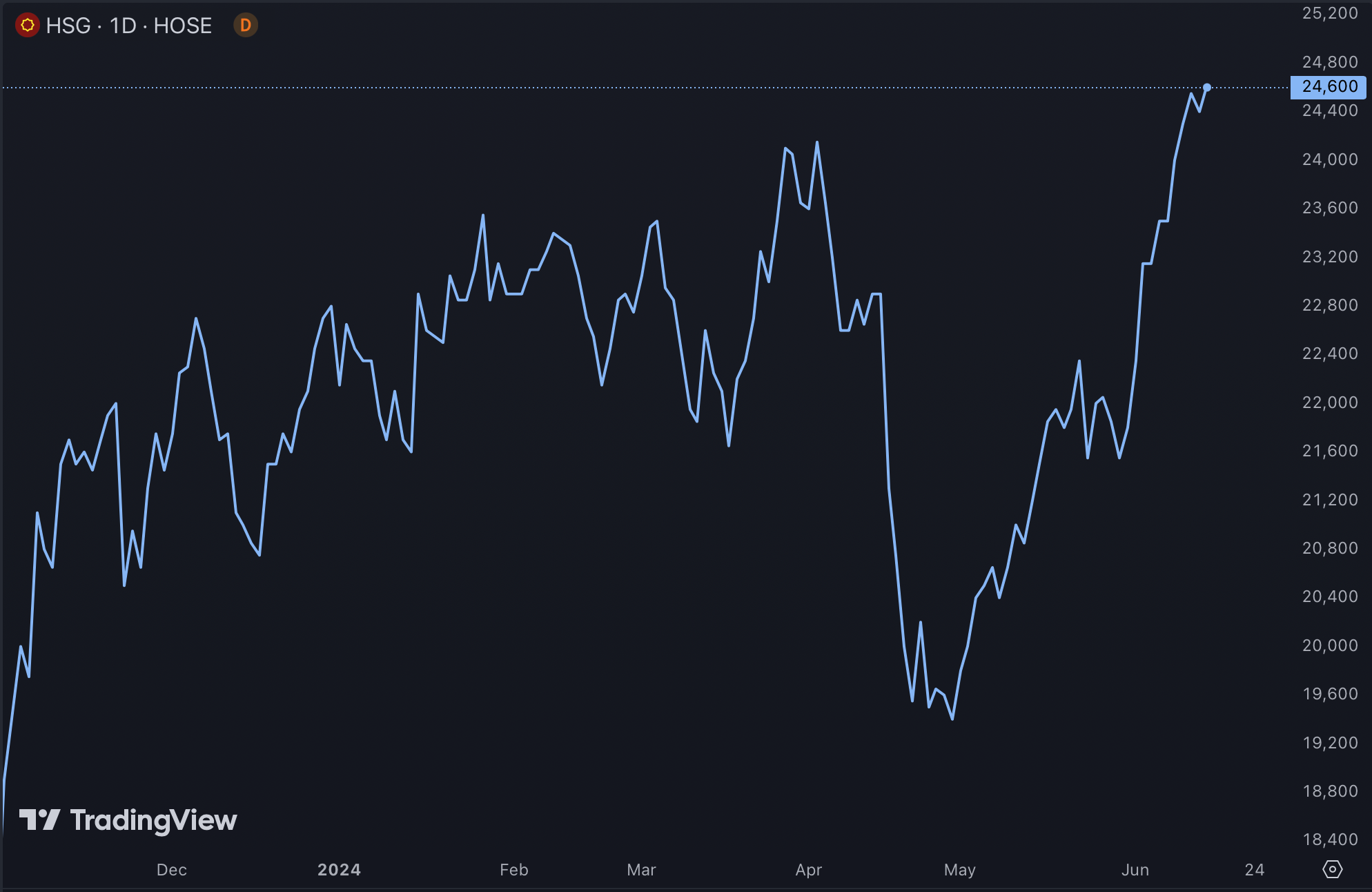The width and height of the screenshot is (1372, 892).
Task: Click the 23,600 price axis label
Action: pos(1329,208)
